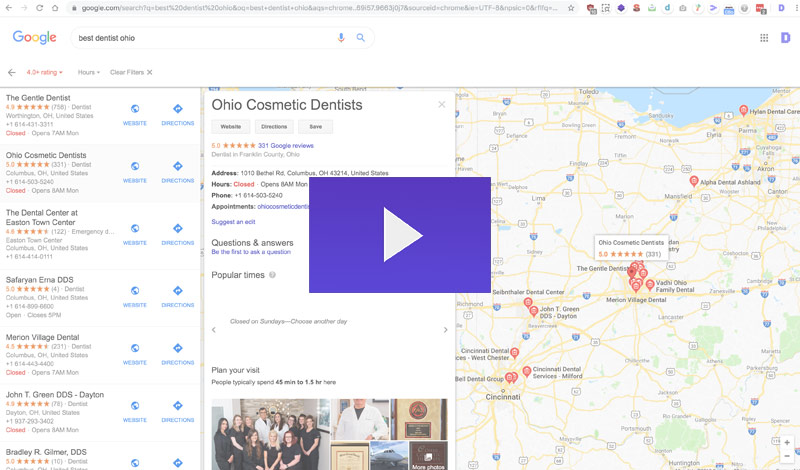Click Directions button in details panel
The image size is (800, 470).
tap(274, 127)
